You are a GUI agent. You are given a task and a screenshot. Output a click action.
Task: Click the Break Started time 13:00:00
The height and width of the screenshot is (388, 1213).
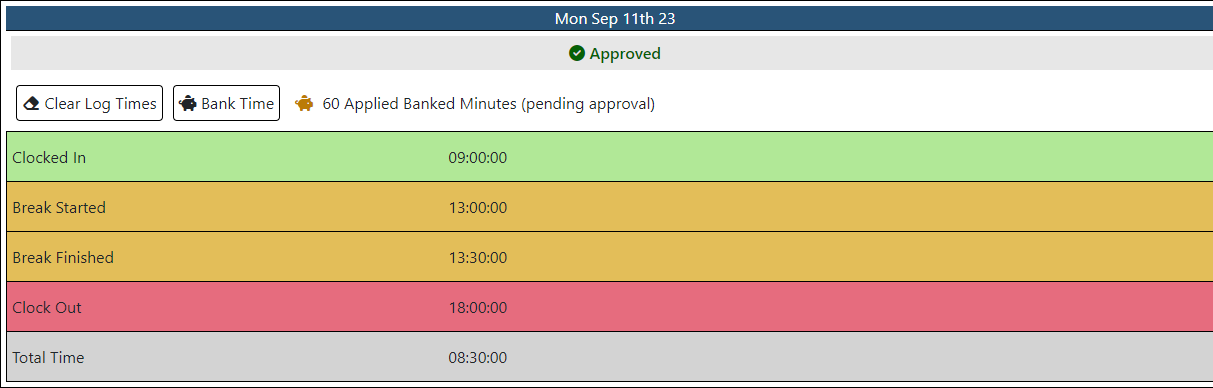(478, 207)
